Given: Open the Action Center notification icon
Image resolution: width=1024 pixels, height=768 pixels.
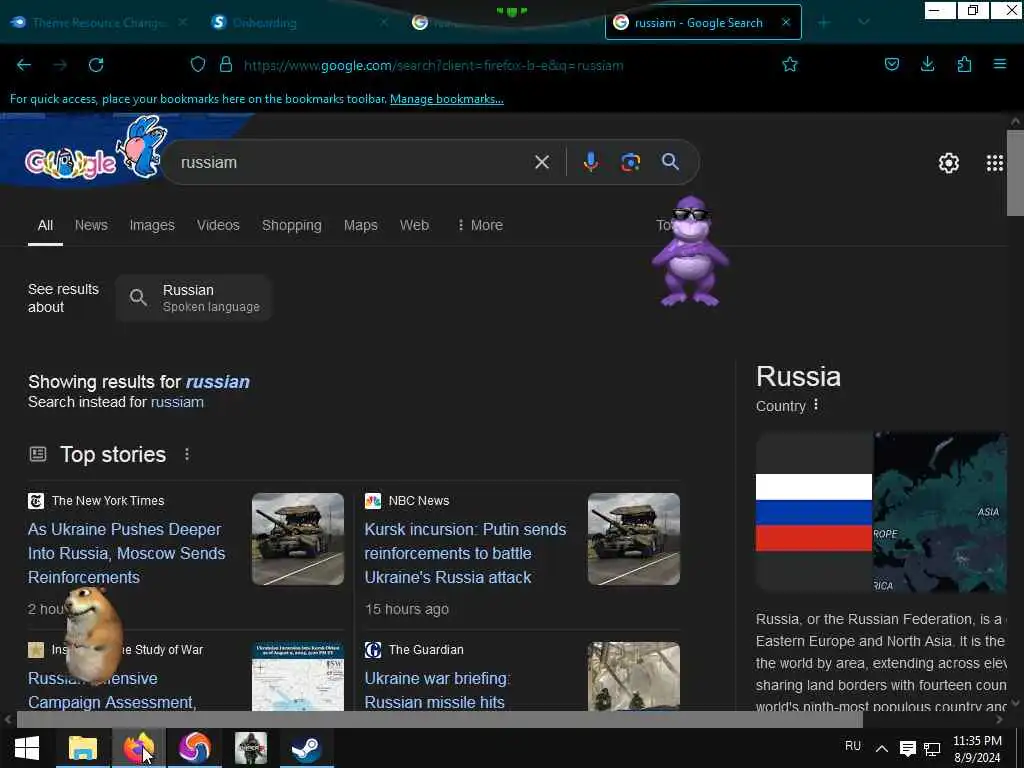Looking at the screenshot, I should pyautogui.click(x=908, y=748).
